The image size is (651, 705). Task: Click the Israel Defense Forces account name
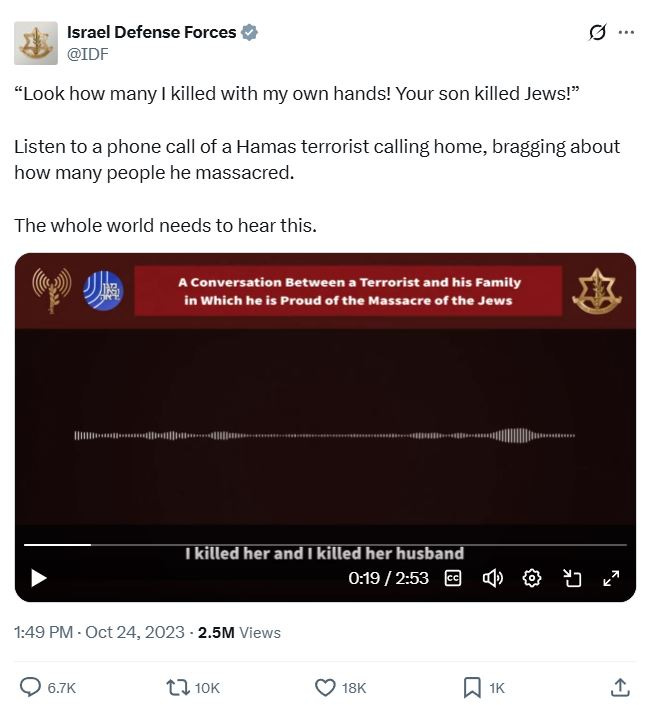click(152, 32)
